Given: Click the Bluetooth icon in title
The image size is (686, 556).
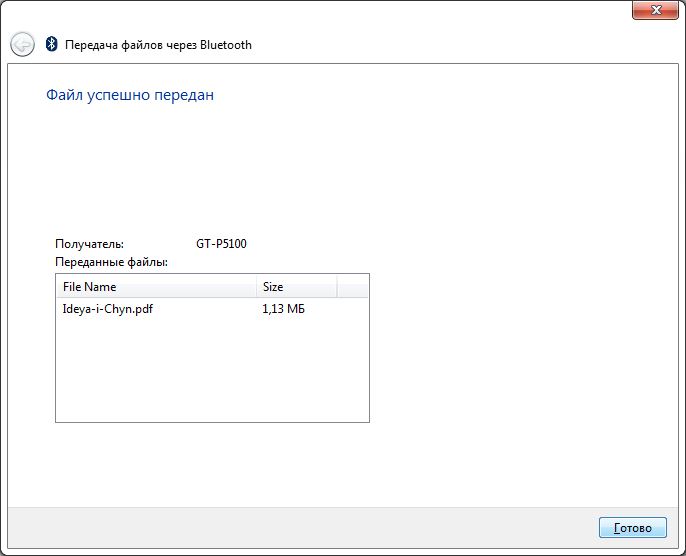Looking at the screenshot, I should tap(52, 44).
